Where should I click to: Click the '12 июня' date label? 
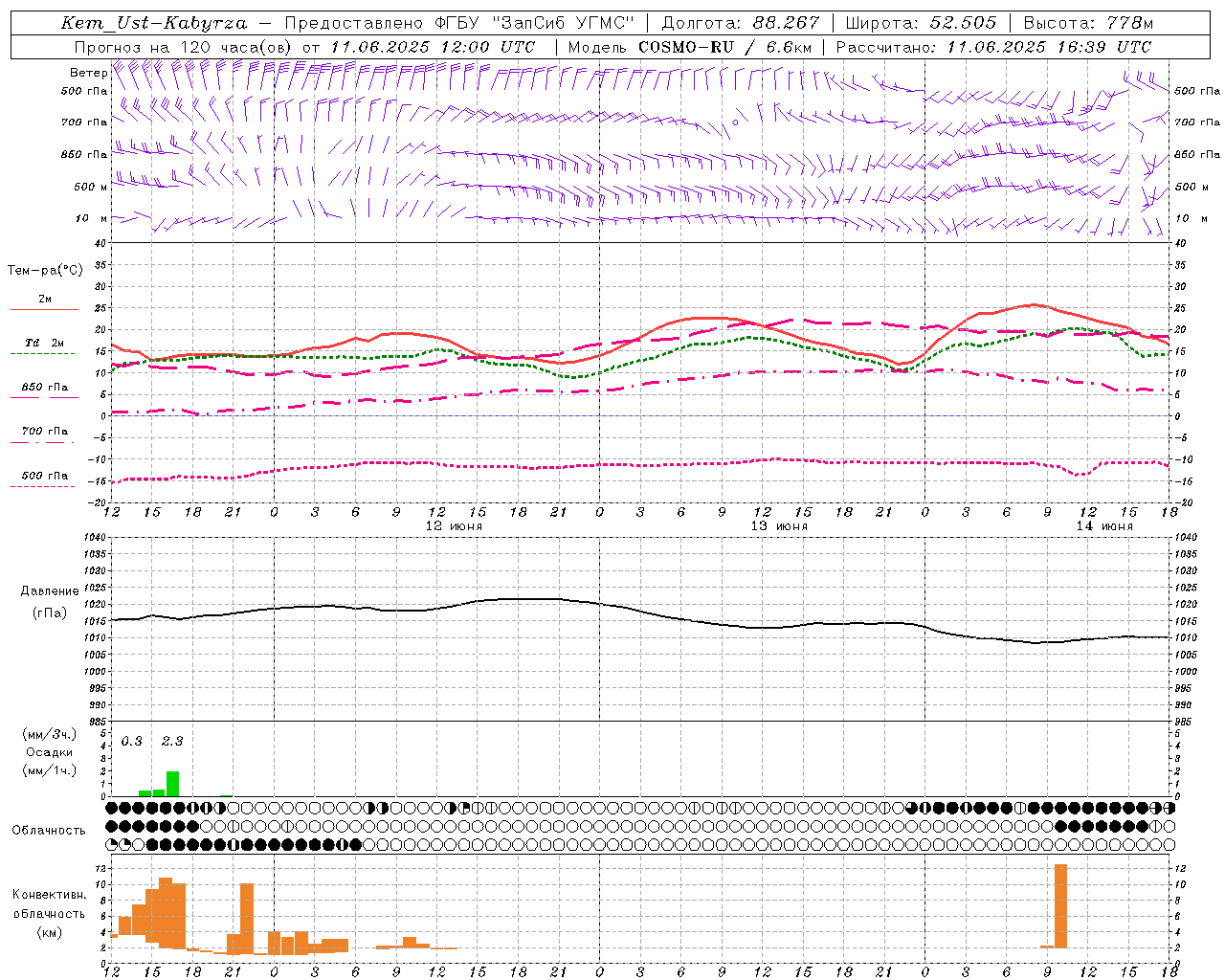[454, 526]
